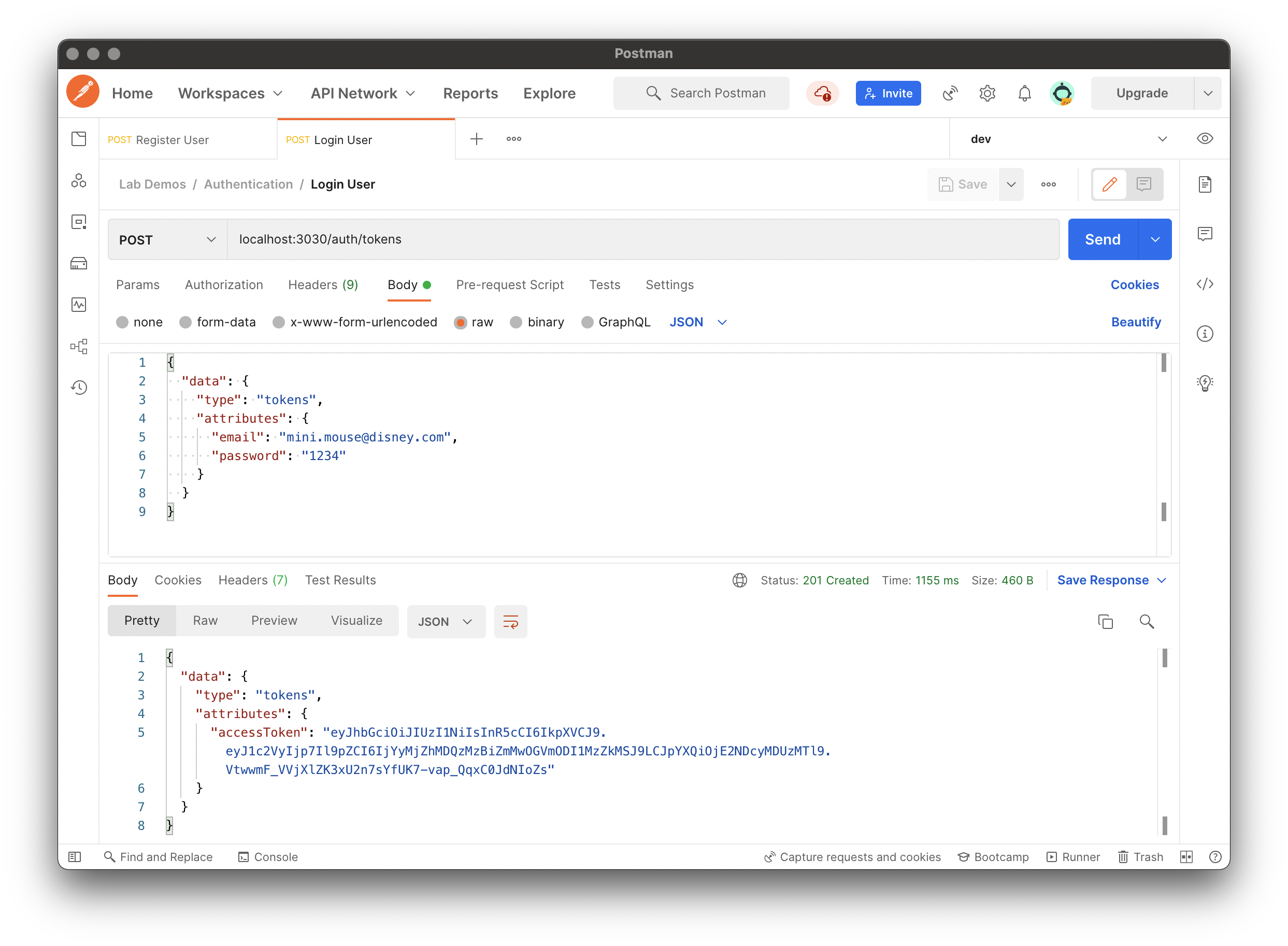Image resolution: width=1288 pixels, height=946 pixels.
Task: Click the Postman logo icon
Action: click(x=83, y=92)
